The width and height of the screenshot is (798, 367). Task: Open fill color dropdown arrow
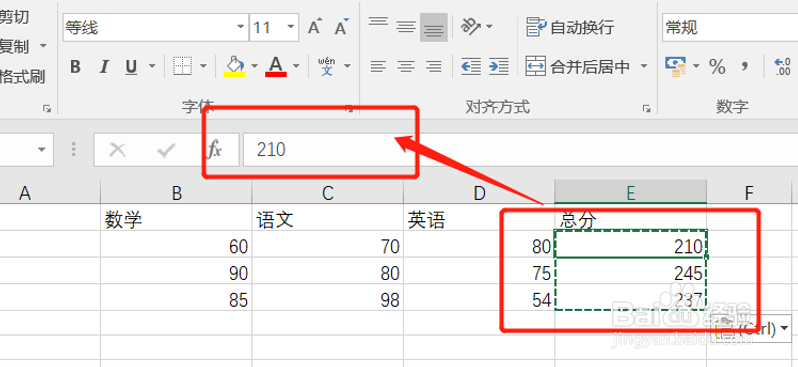254,66
